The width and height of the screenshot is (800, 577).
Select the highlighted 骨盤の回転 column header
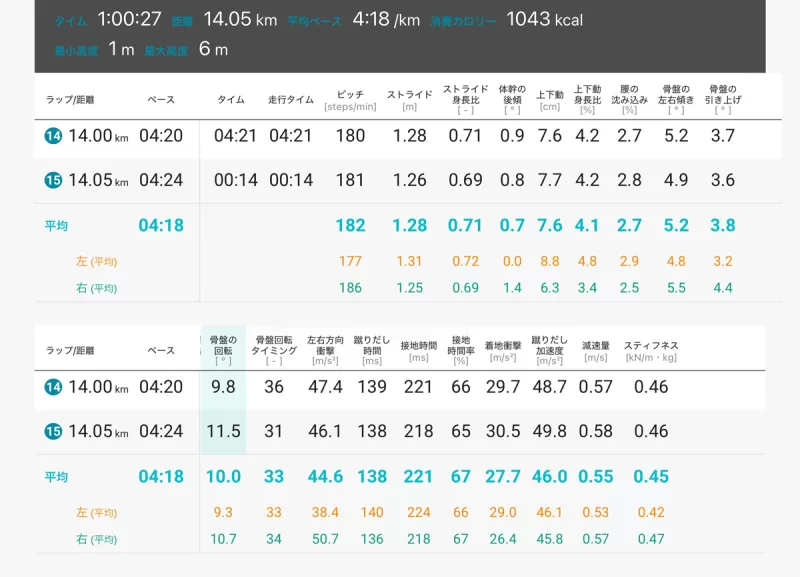tap(223, 350)
